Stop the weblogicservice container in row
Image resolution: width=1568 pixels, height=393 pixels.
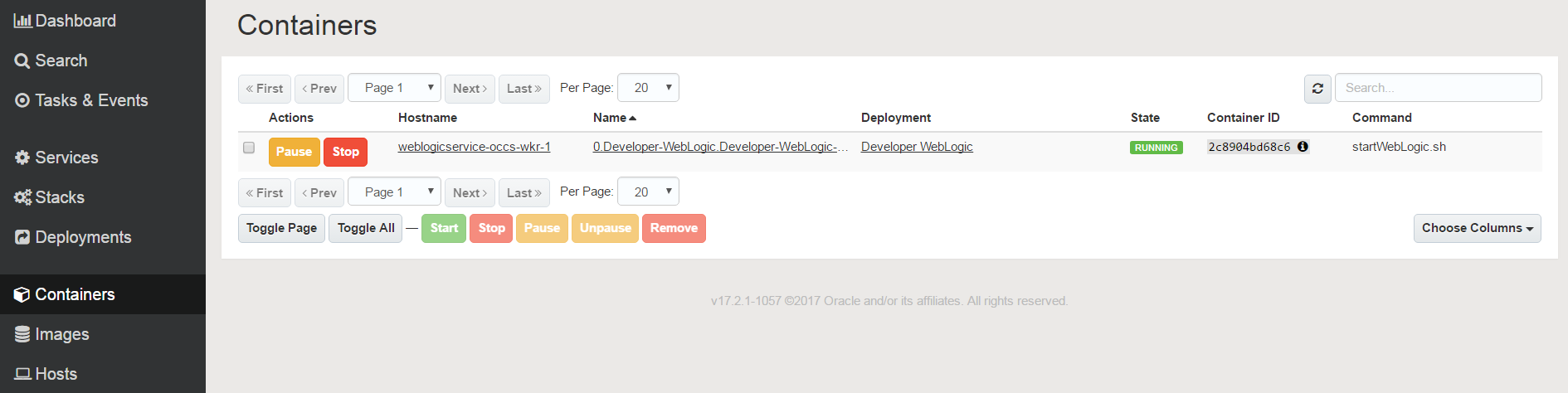pyautogui.click(x=345, y=152)
